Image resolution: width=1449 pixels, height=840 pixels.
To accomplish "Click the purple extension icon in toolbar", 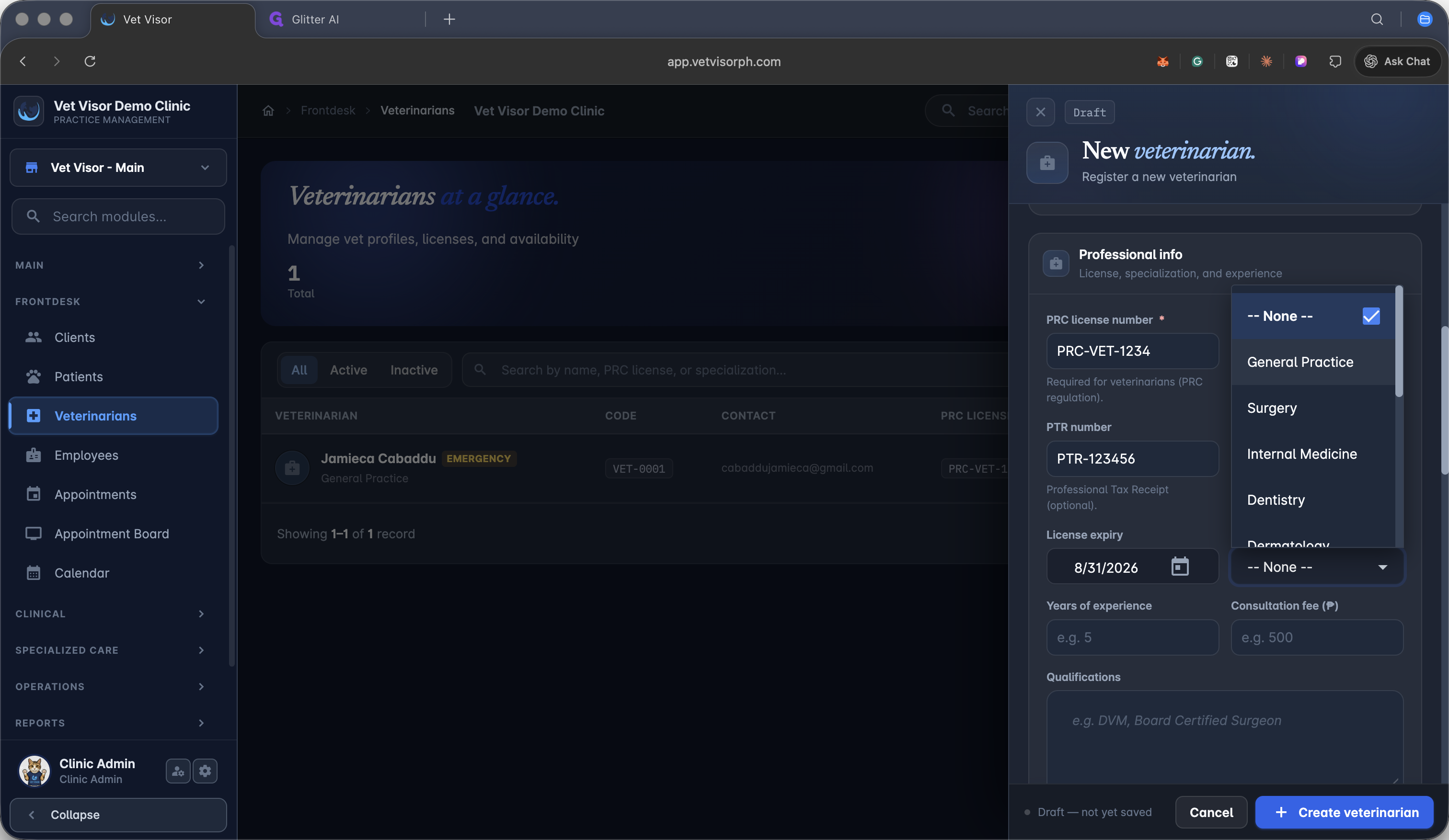I will point(1300,61).
